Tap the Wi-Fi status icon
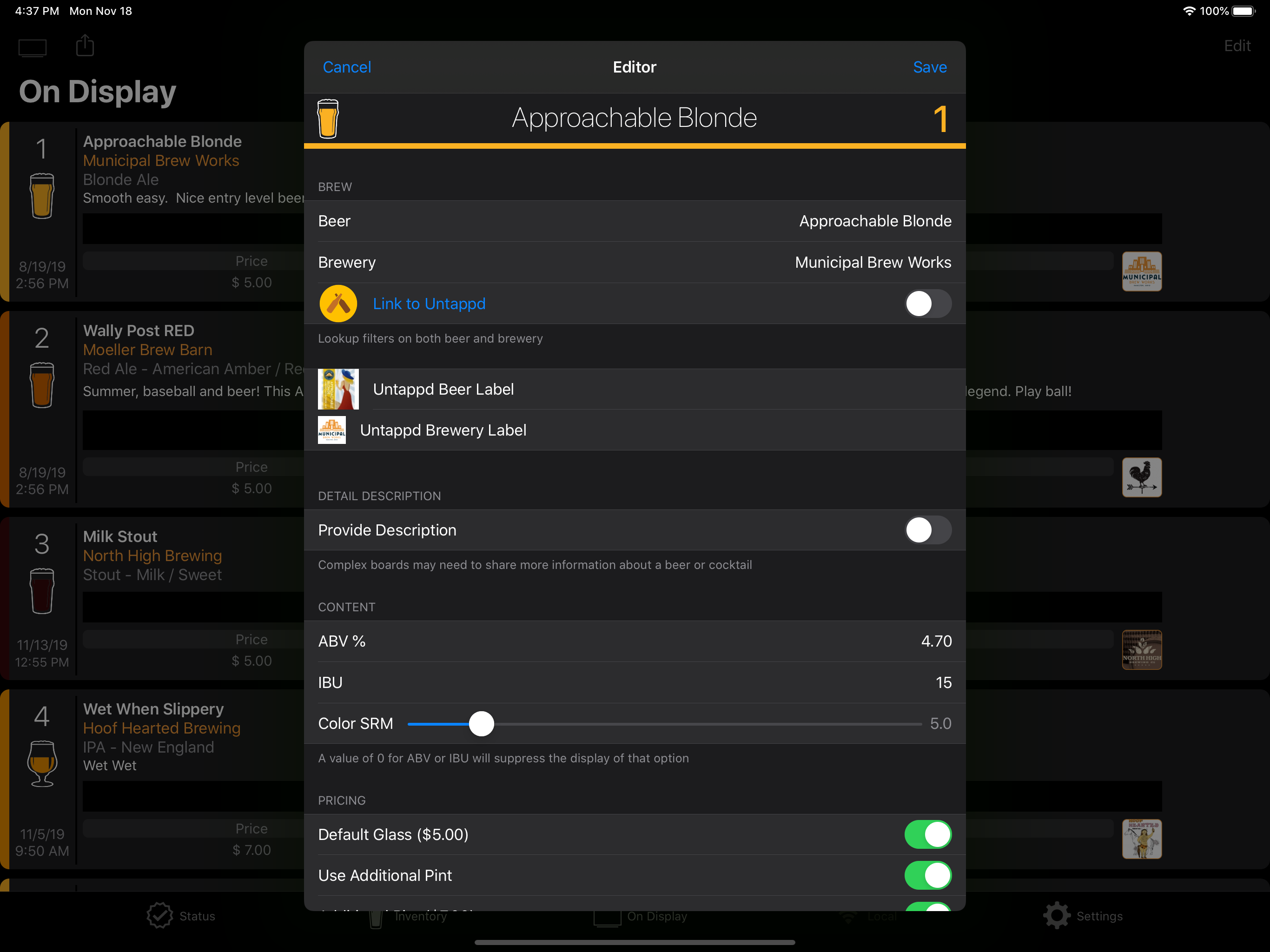 click(1189, 11)
